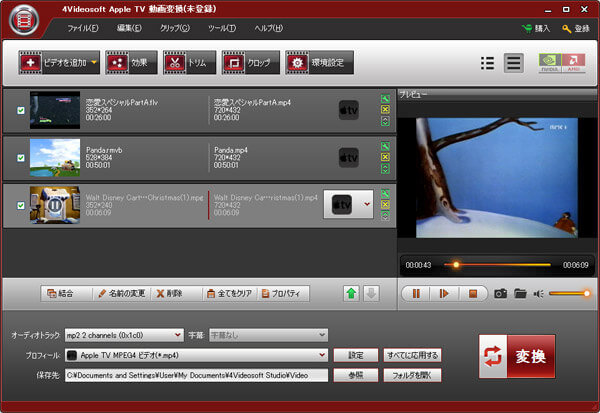Viewport: 600px width, 413px height.
Task: Click the プロパティ properties button
Action: click(283, 294)
